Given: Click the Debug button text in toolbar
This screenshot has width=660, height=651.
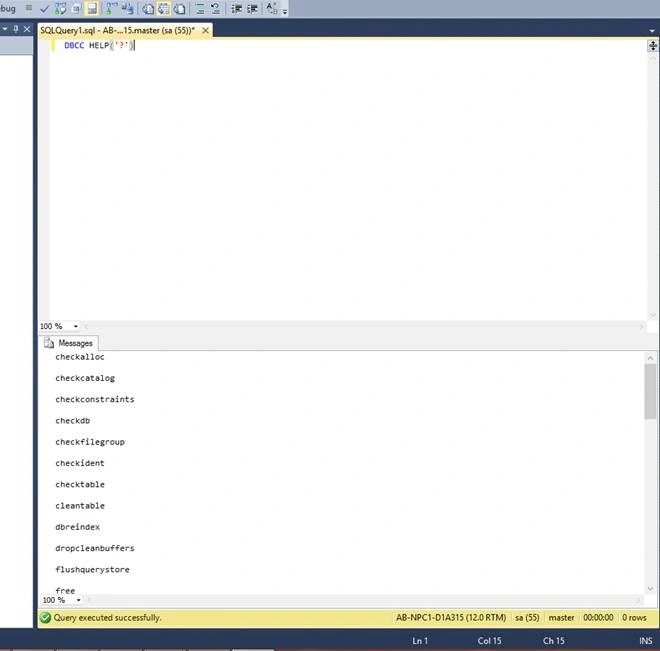Looking at the screenshot, I should pos(8,8).
